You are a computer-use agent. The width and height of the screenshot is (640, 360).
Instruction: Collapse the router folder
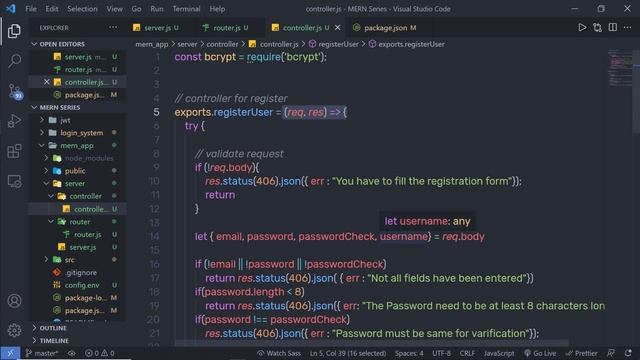click(76, 222)
